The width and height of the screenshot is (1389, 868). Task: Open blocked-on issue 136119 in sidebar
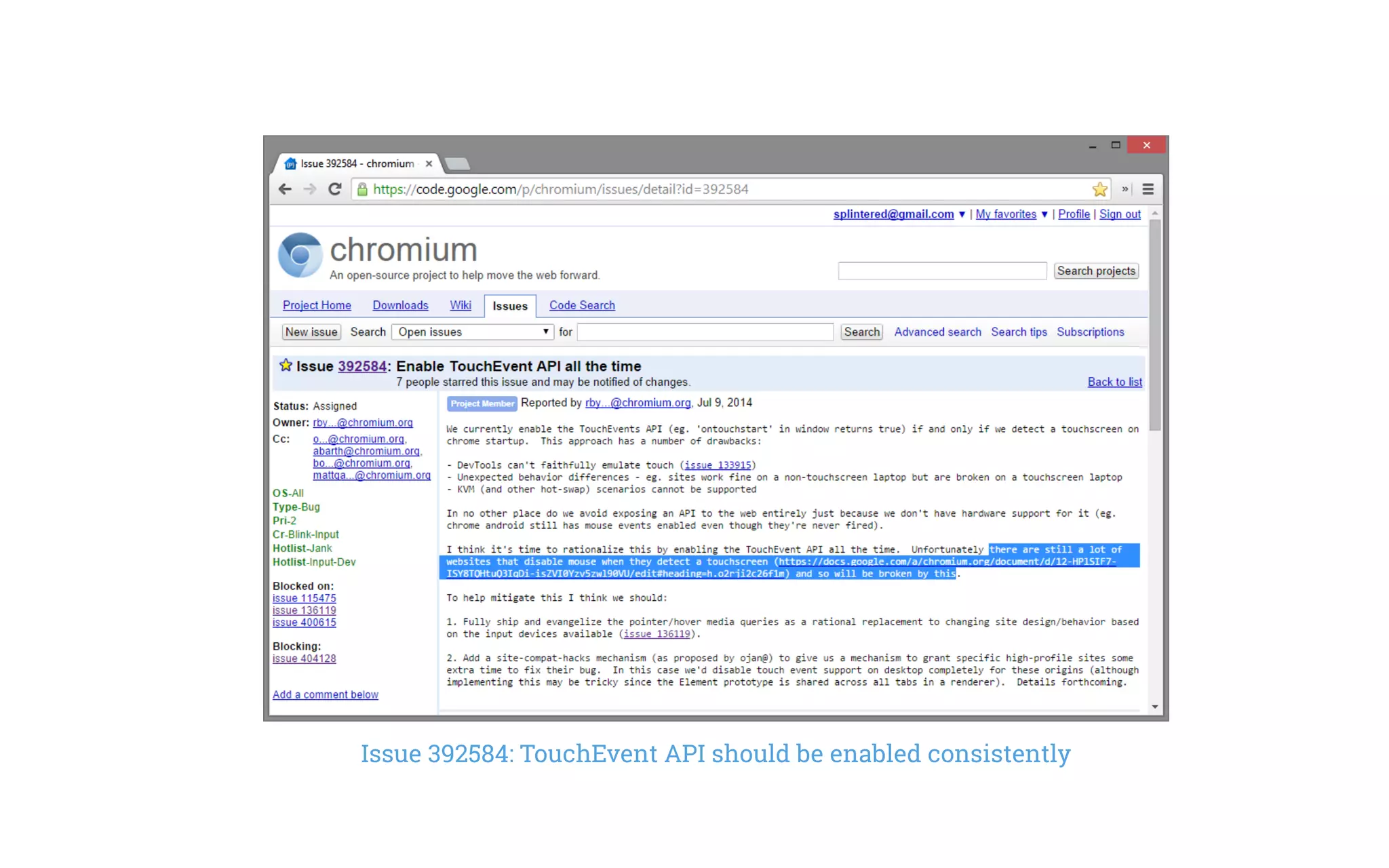coord(304,610)
